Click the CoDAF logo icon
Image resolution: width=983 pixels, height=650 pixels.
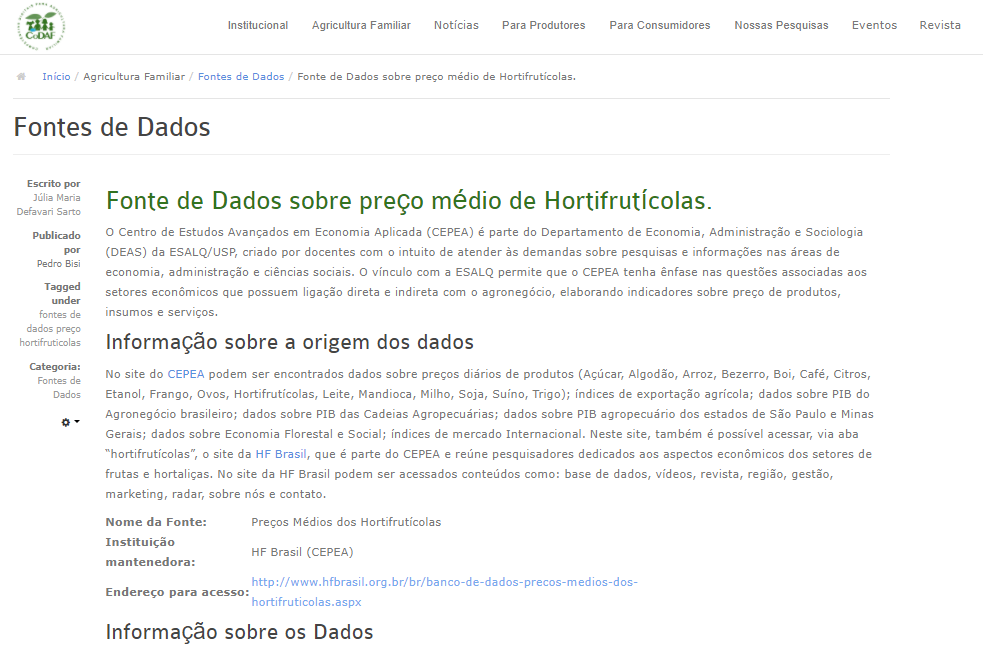(x=41, y=26)
